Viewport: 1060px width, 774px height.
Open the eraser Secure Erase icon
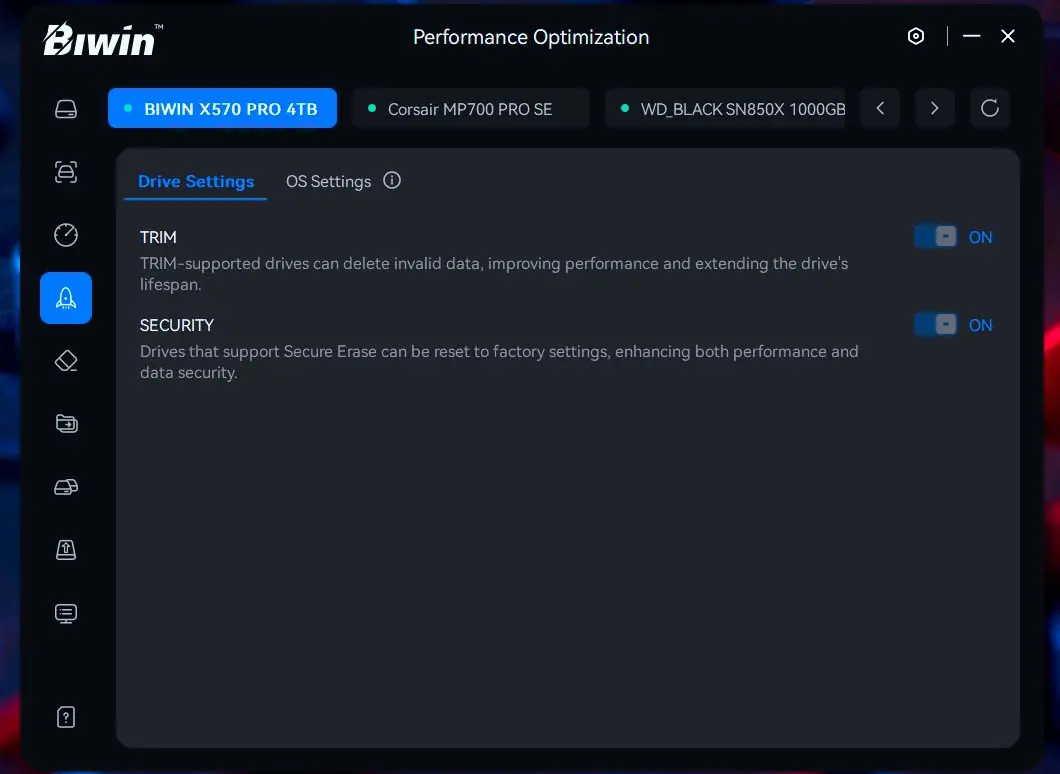(66, 361)
